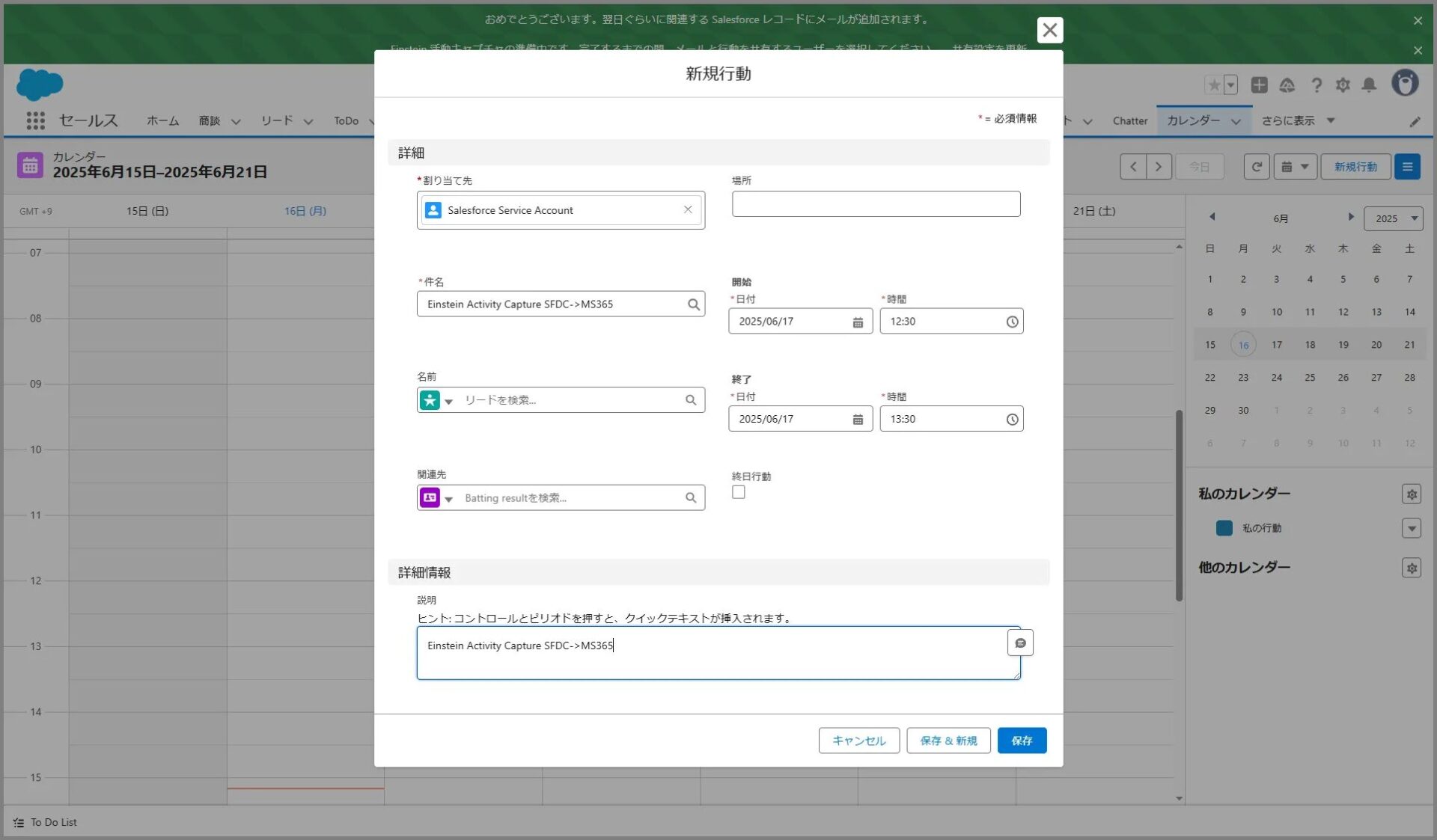Open the ホーム tab

(162, 120)
